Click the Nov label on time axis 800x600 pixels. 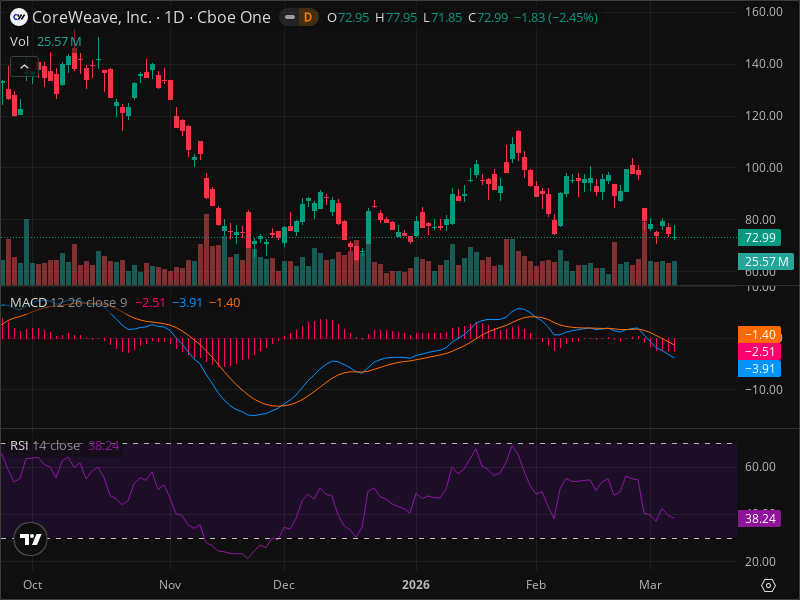point(170,585)
